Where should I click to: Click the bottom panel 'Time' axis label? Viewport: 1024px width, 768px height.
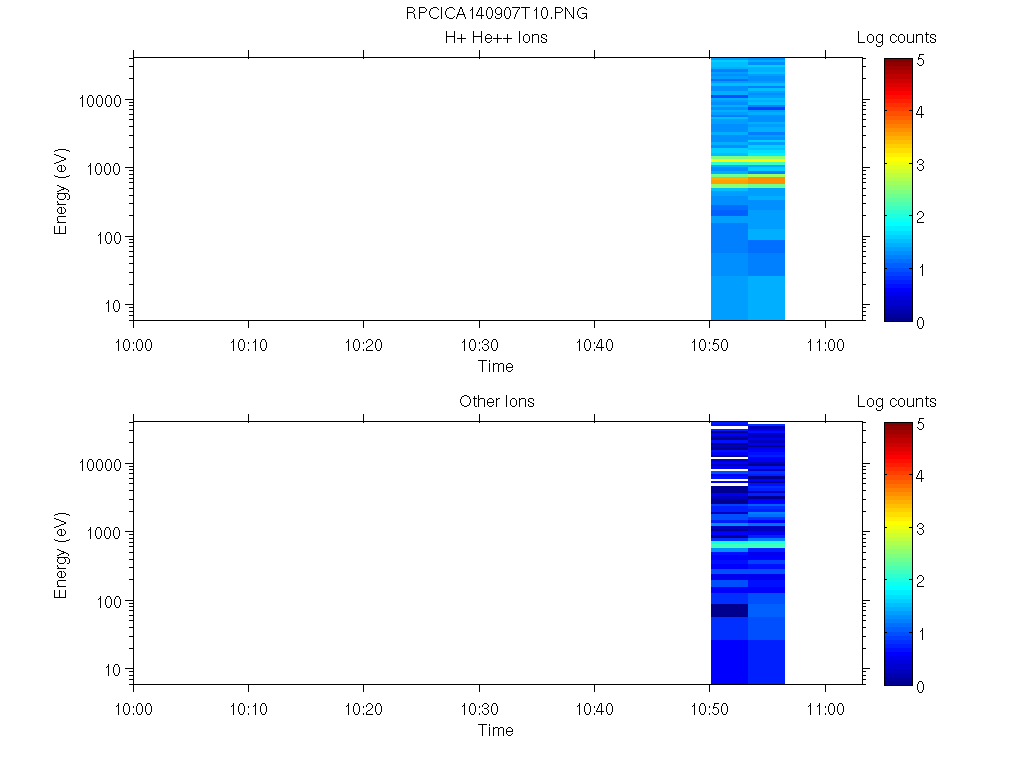pyautogui.click(x=495, y=730)
